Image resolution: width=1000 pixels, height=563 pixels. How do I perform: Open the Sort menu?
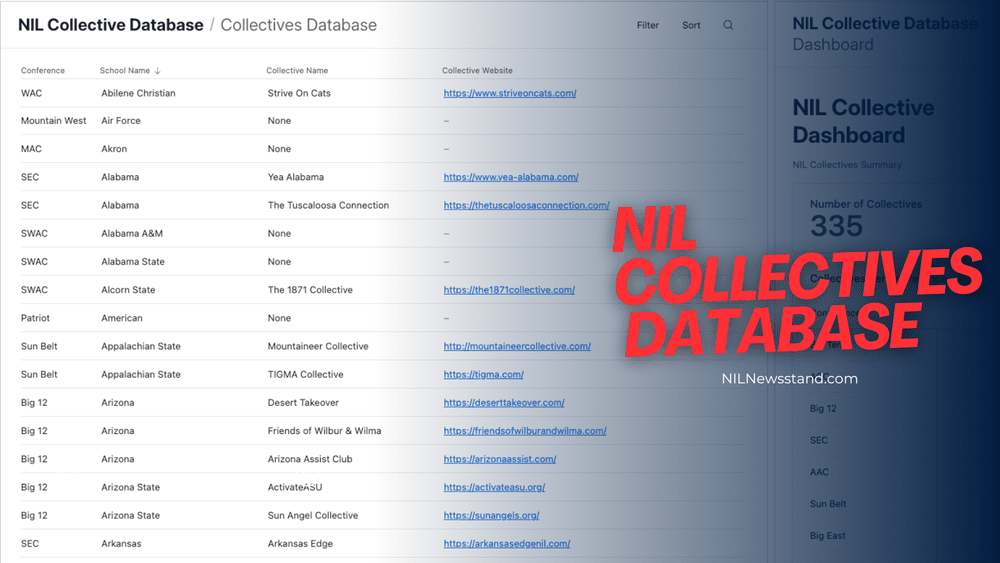691,25
